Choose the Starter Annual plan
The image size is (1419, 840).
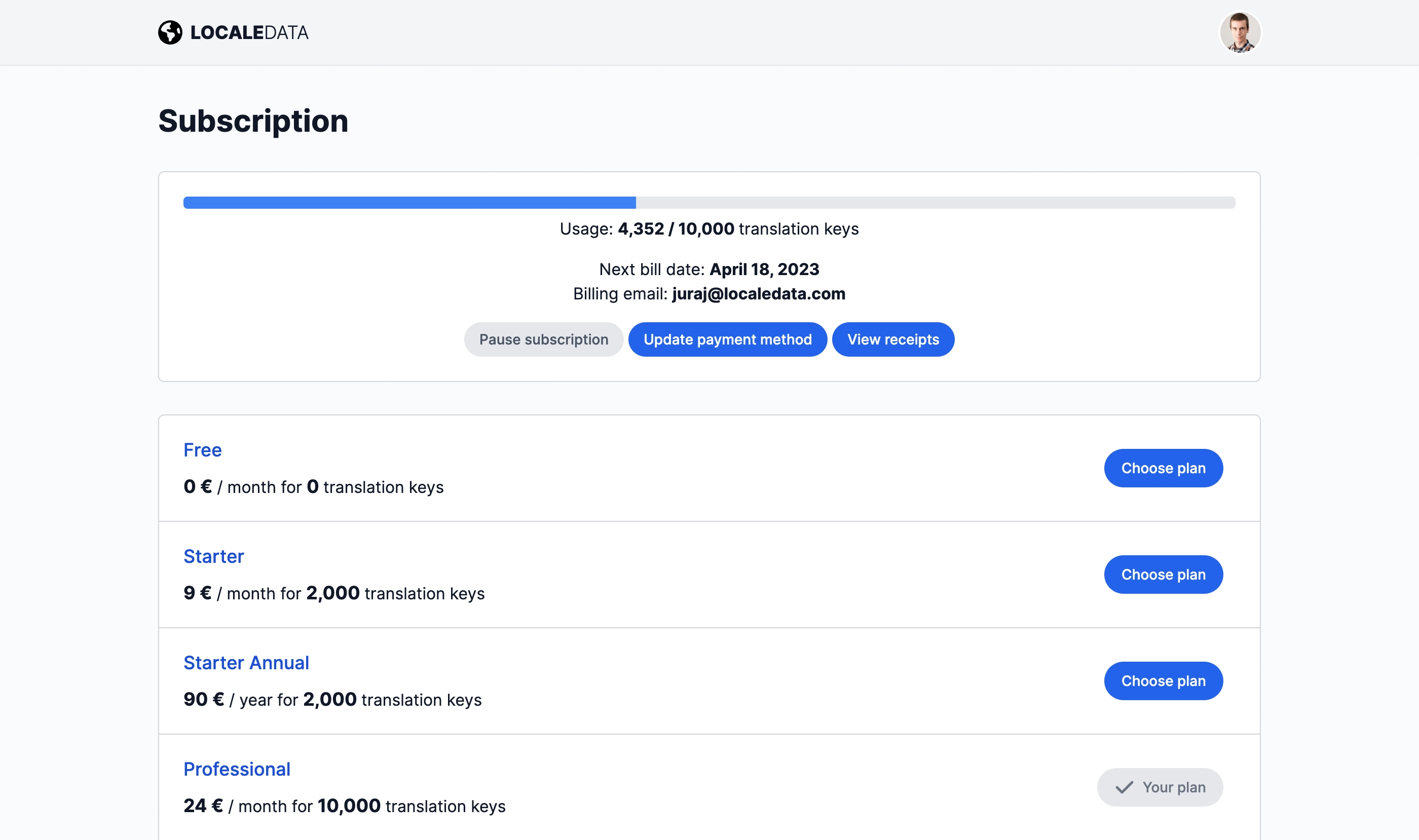(1163, 681)
